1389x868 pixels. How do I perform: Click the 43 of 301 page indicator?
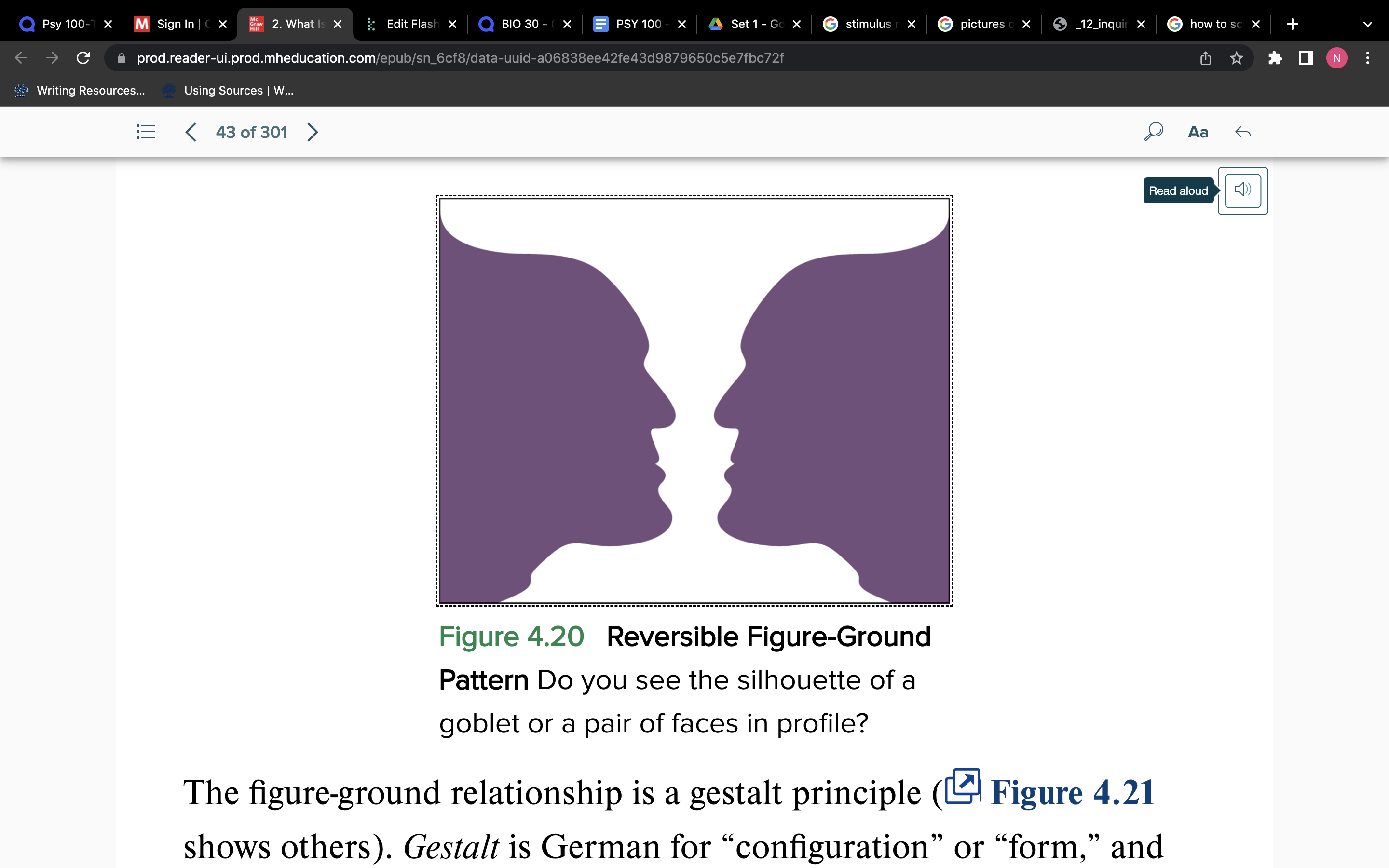click(251, 132)
